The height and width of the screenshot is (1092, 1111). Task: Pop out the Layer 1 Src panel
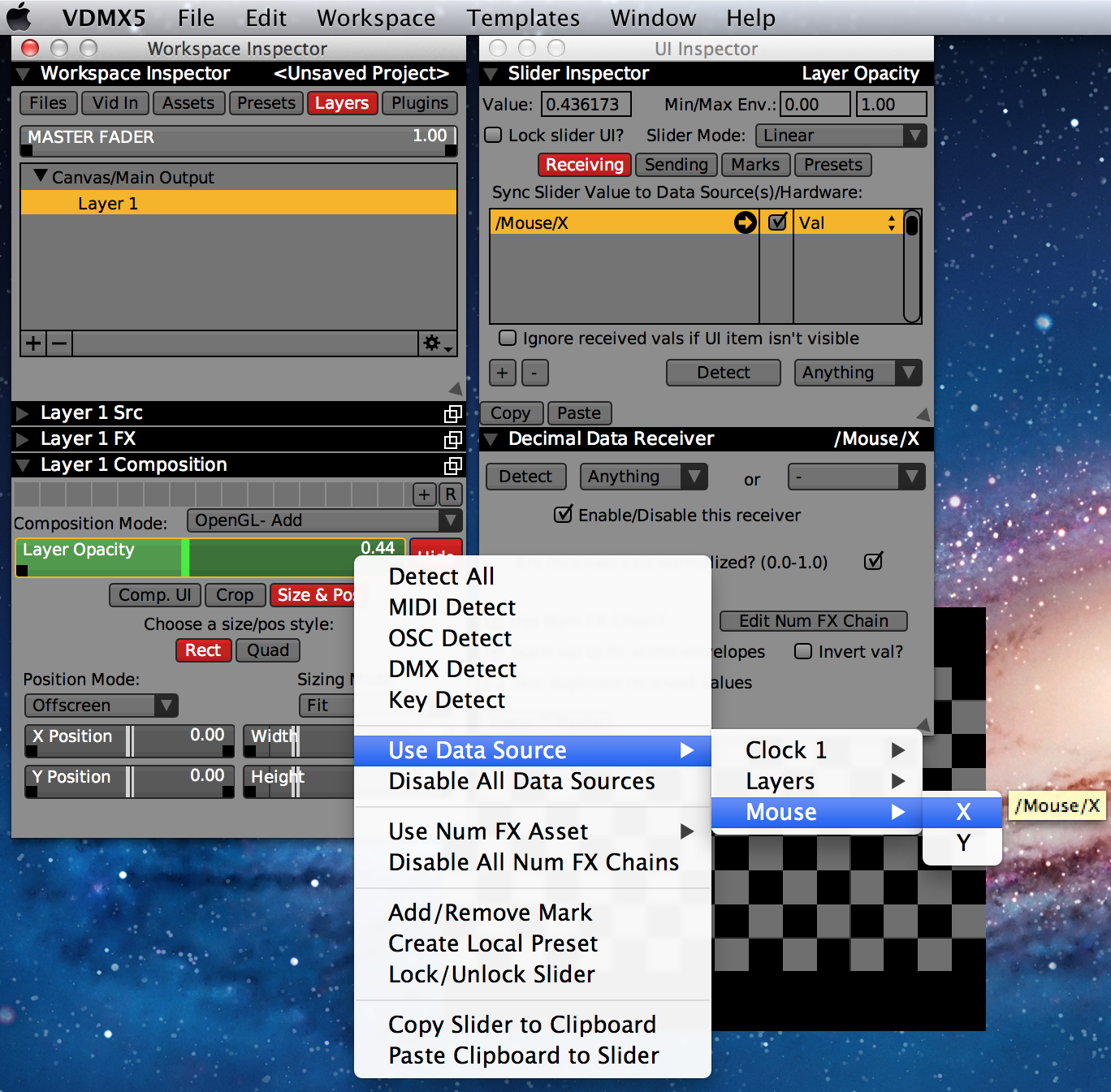pyautogui.click(x=453, y=414)
